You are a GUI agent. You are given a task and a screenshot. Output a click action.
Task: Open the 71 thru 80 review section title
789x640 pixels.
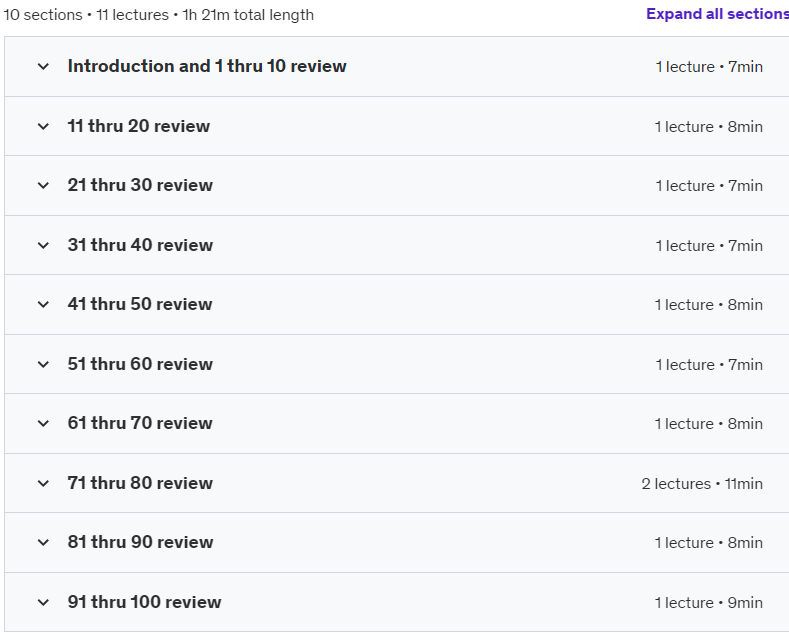tap(140, 483)
